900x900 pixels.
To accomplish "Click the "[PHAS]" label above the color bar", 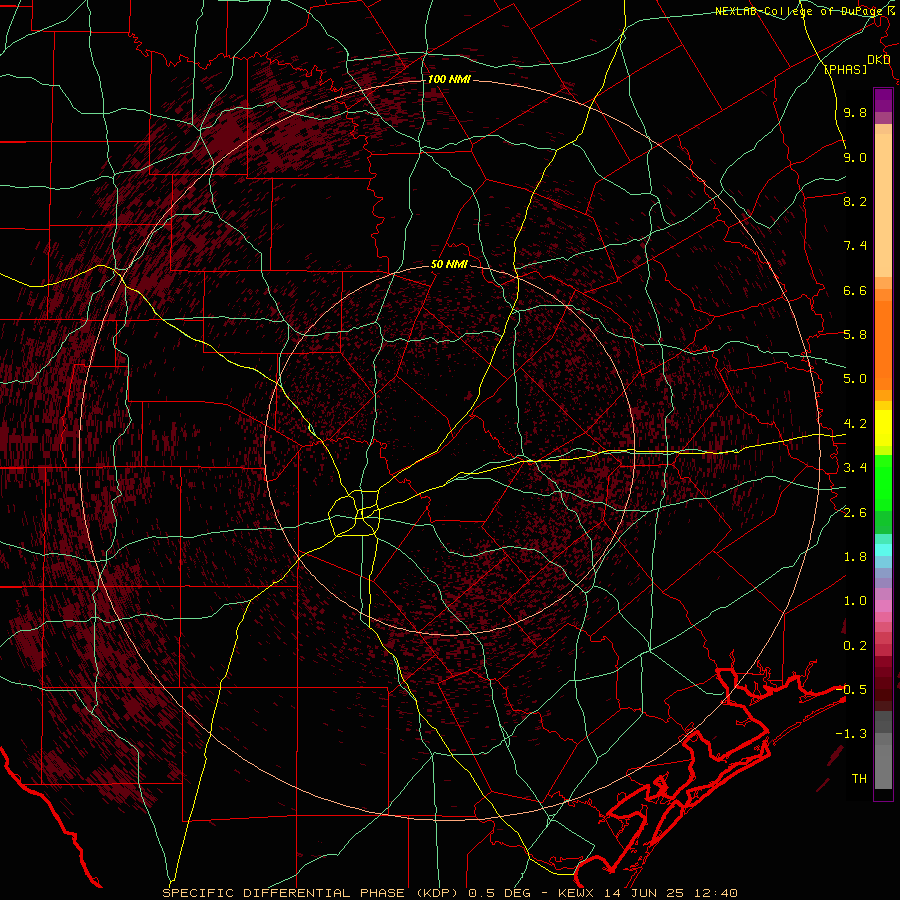I will click(845, 69).
